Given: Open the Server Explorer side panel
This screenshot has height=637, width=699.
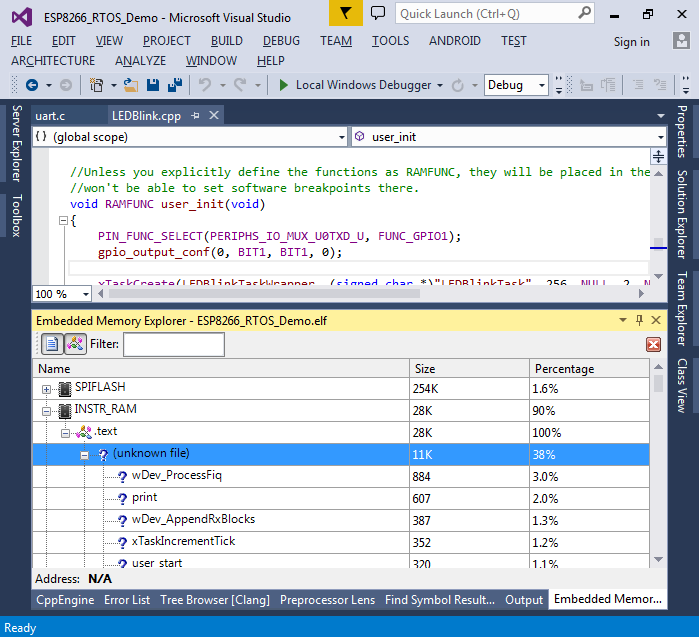Looking at the screenshot, I should point(17,143).
